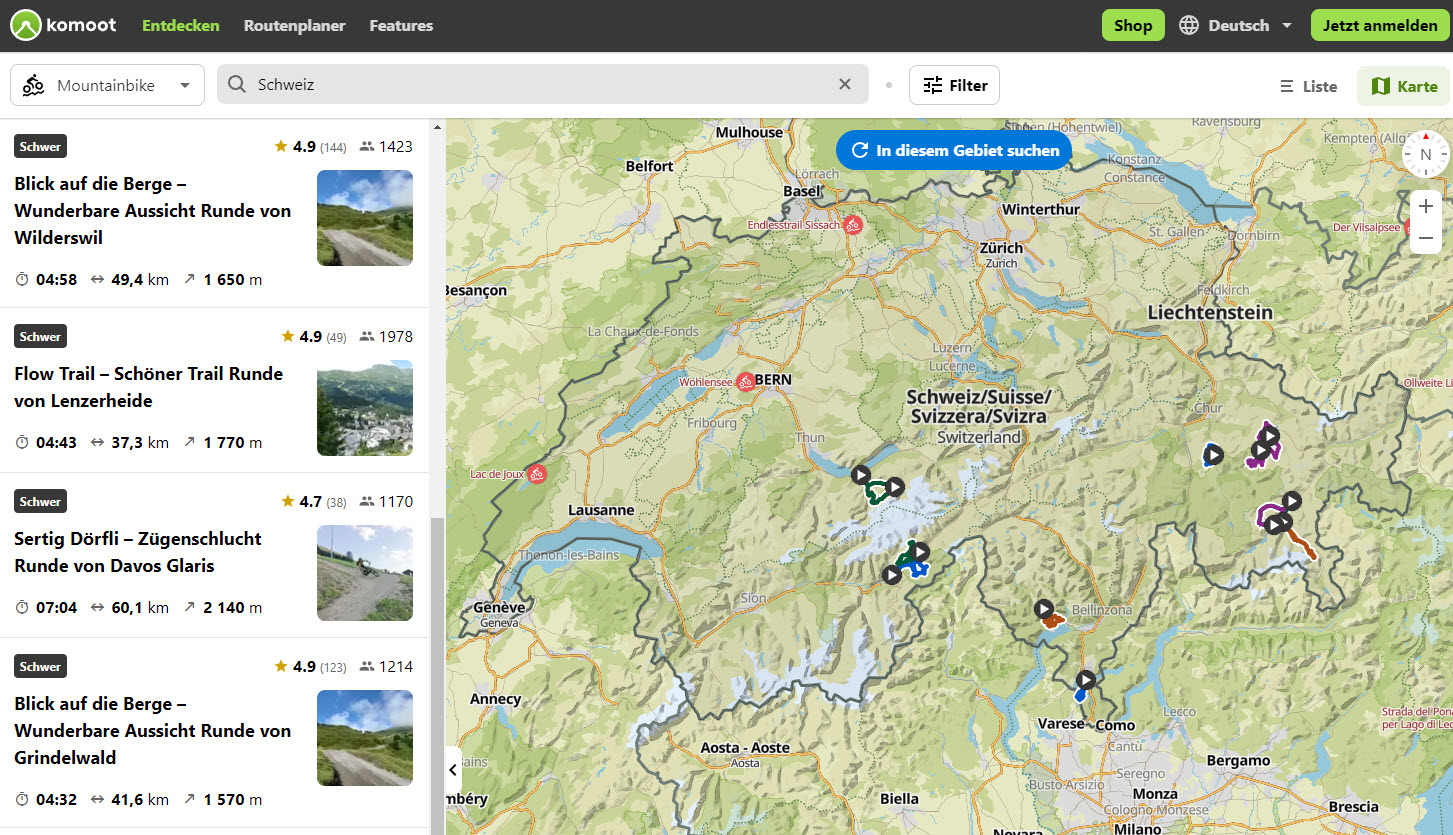The height and width of the screenshot is (835, 1453).
Task: Click tour marker near Bellinzona
Action: [x=1044, y=608]
